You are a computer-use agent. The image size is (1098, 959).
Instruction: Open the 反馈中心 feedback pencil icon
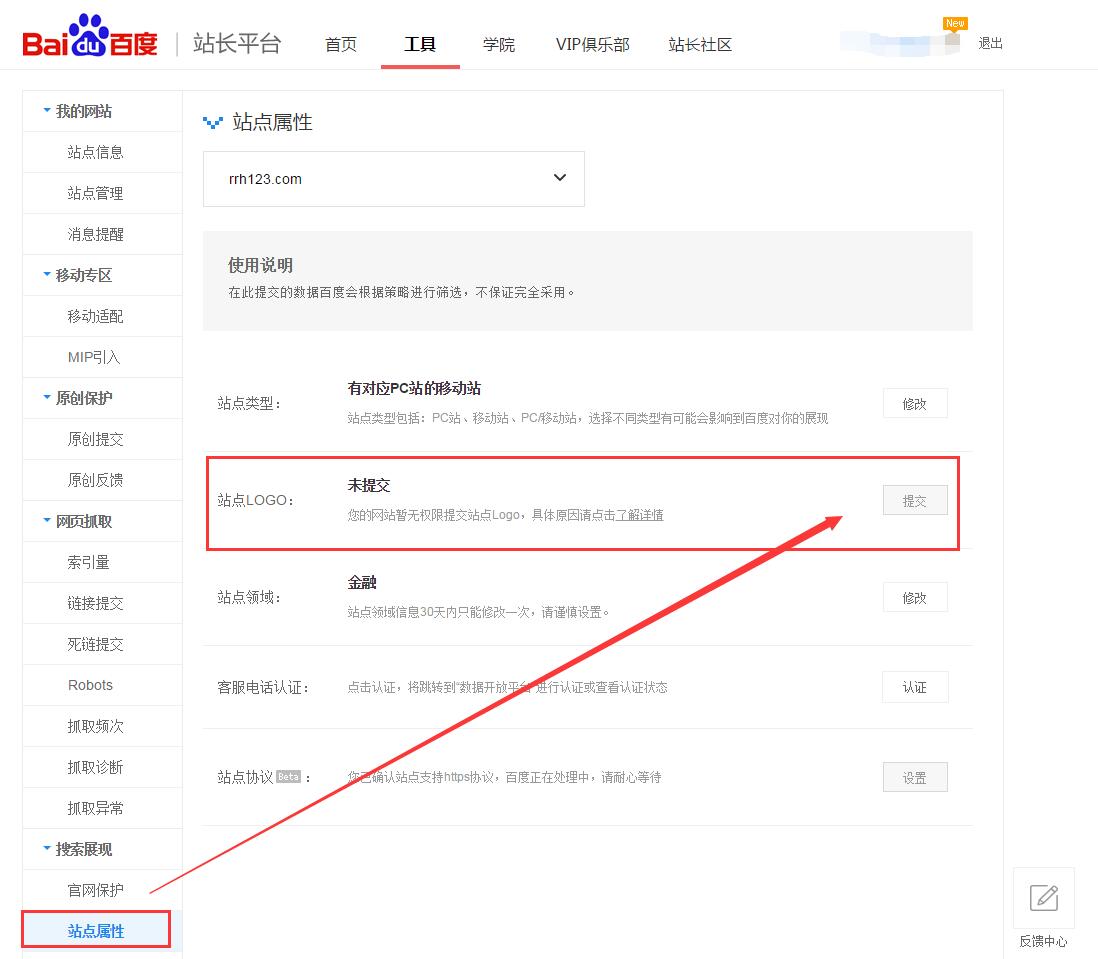(1043, 898)
